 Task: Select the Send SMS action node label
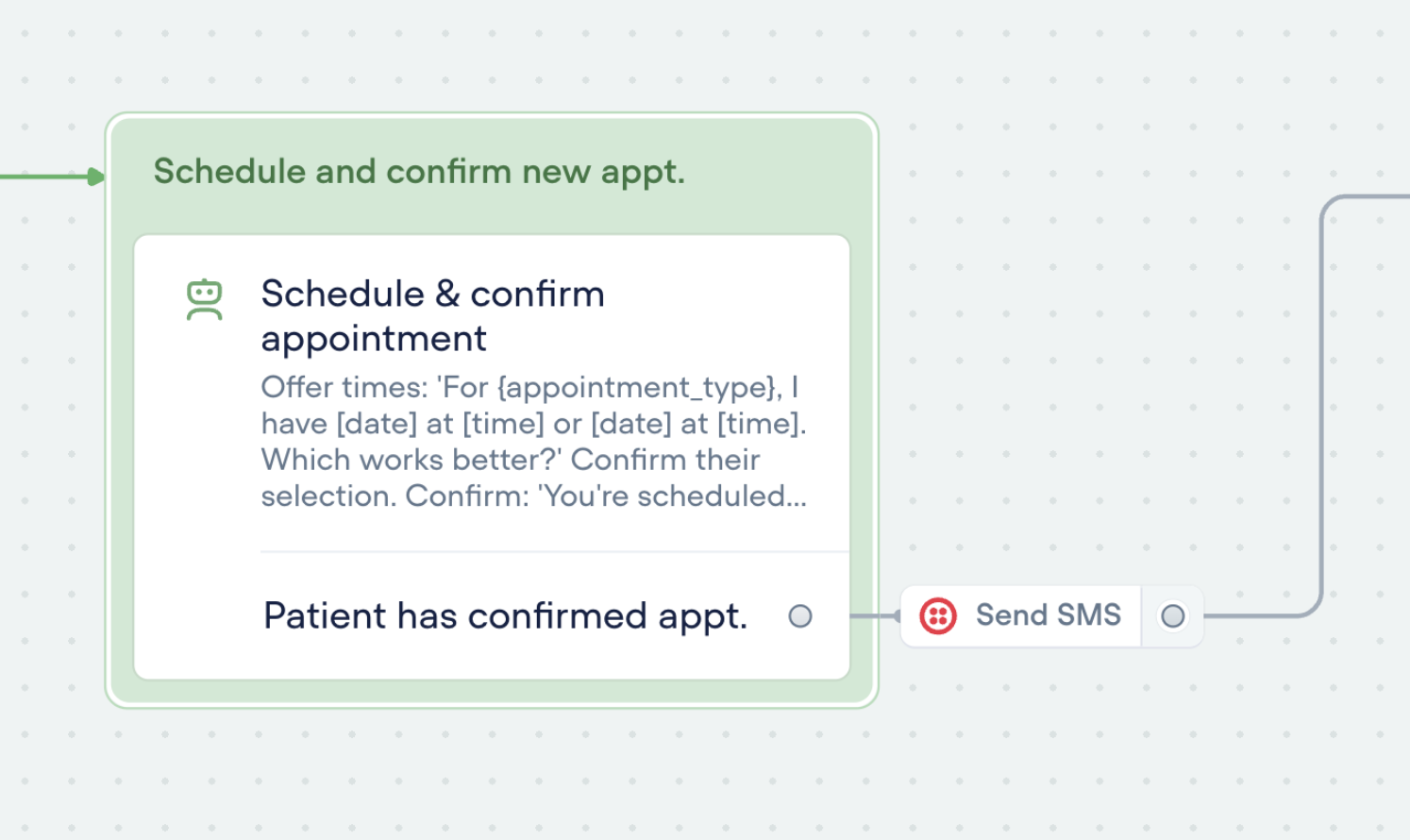pos(1048,615)
